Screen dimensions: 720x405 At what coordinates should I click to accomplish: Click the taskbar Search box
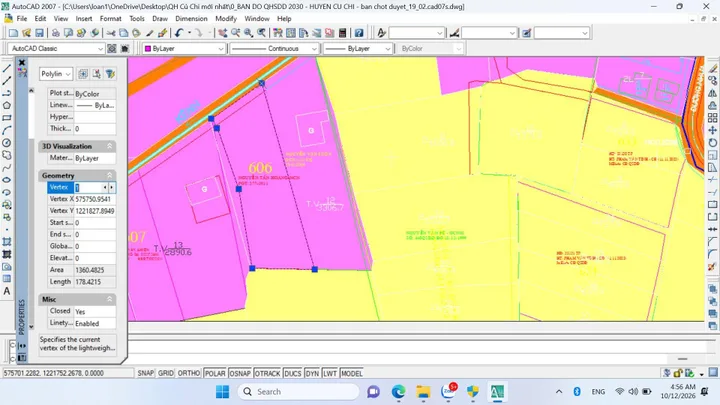(298, 392)
